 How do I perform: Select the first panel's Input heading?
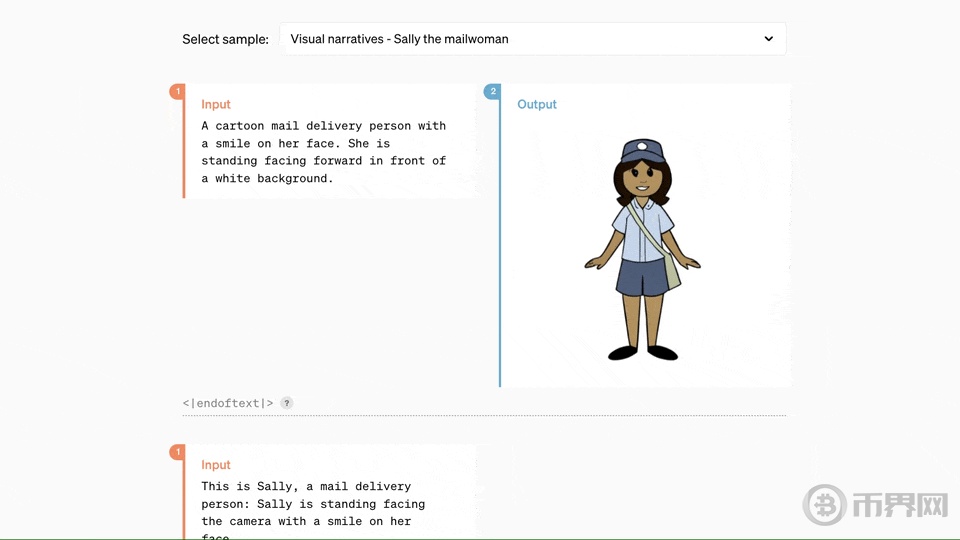point(216,104)
